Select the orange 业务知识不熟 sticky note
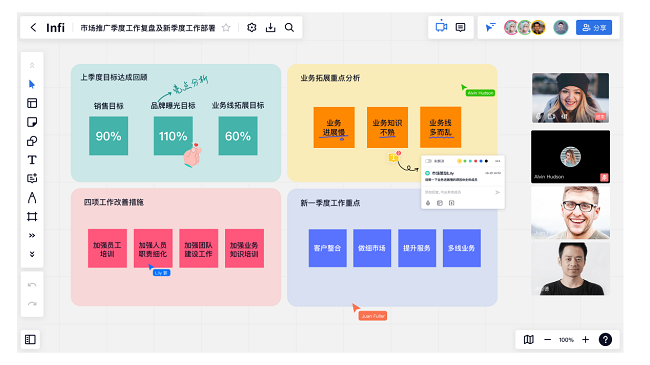Viewport: 650px width, 365px height. (387, 127)
